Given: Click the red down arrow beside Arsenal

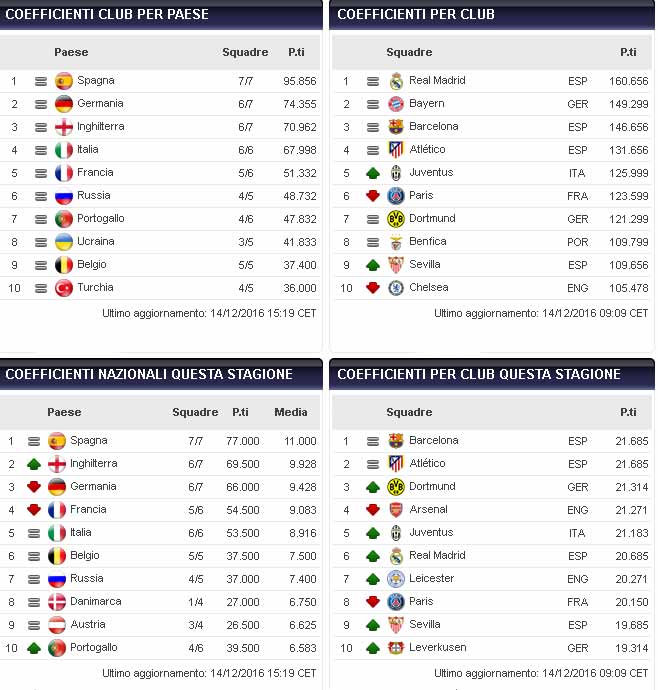Looking at the screenshot, I should tap(373, 510).
